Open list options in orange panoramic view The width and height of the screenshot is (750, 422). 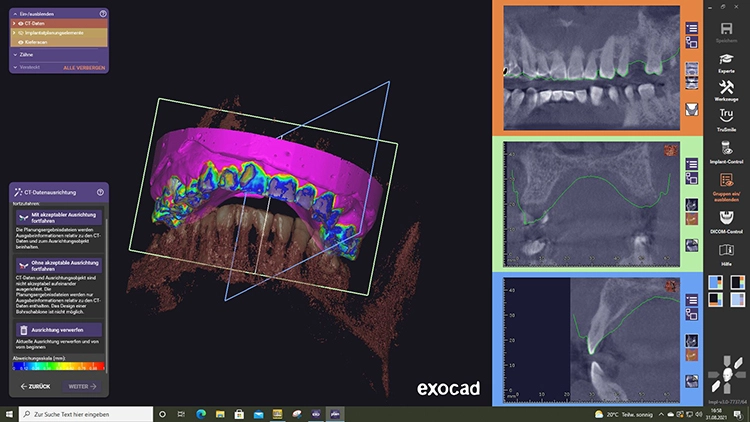tap(692, 28)
